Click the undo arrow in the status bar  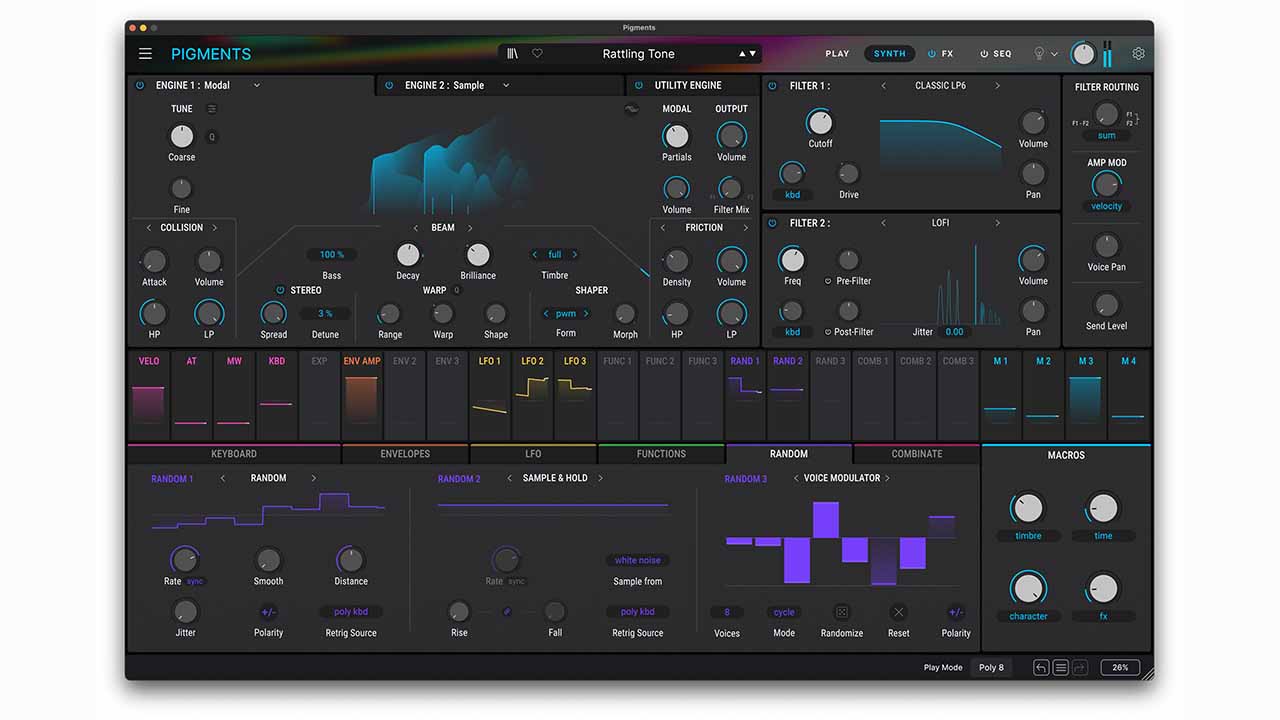coord(1041,667)
